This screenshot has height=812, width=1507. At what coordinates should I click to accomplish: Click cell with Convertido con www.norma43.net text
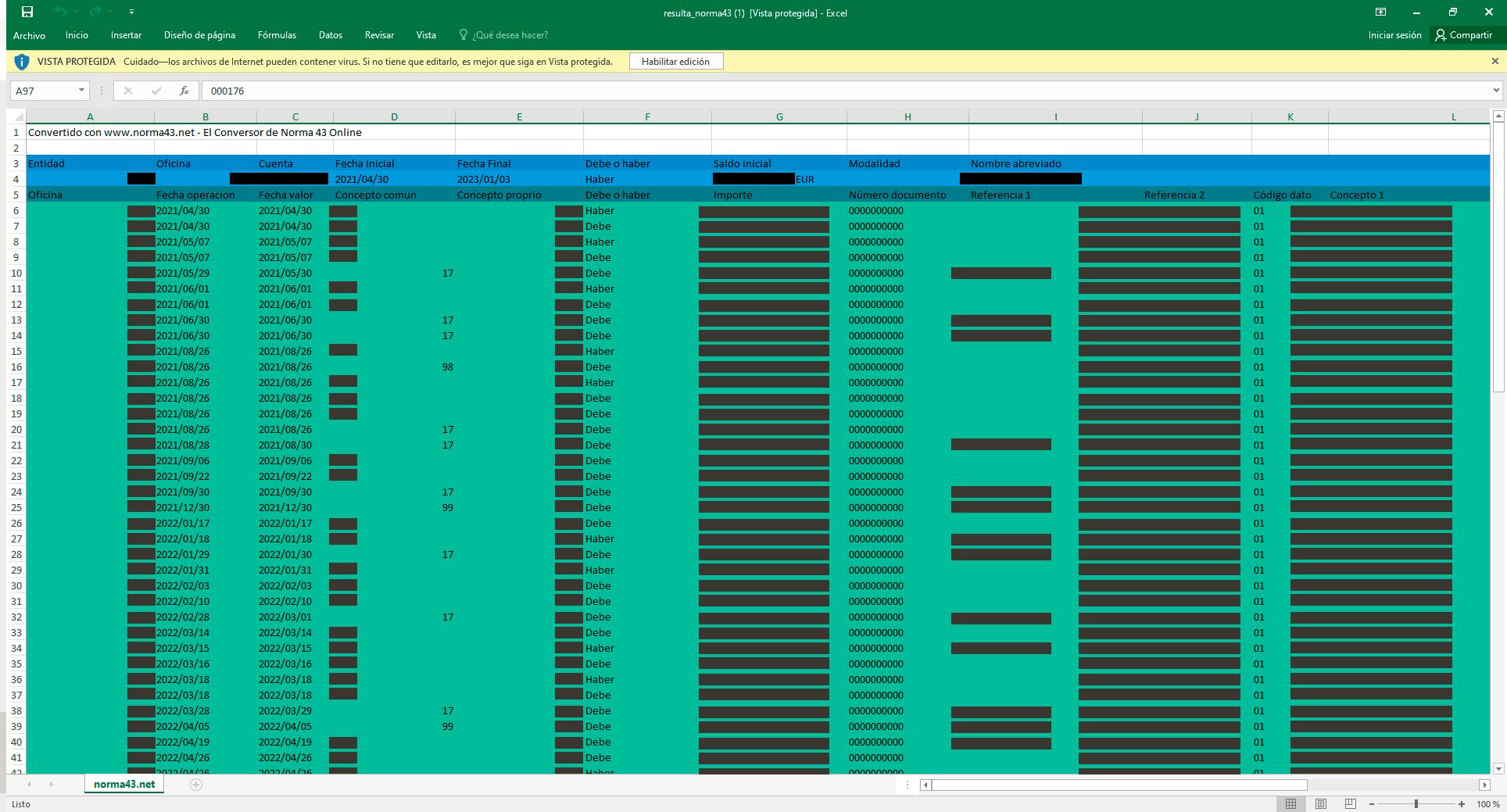tap(195, 132)
